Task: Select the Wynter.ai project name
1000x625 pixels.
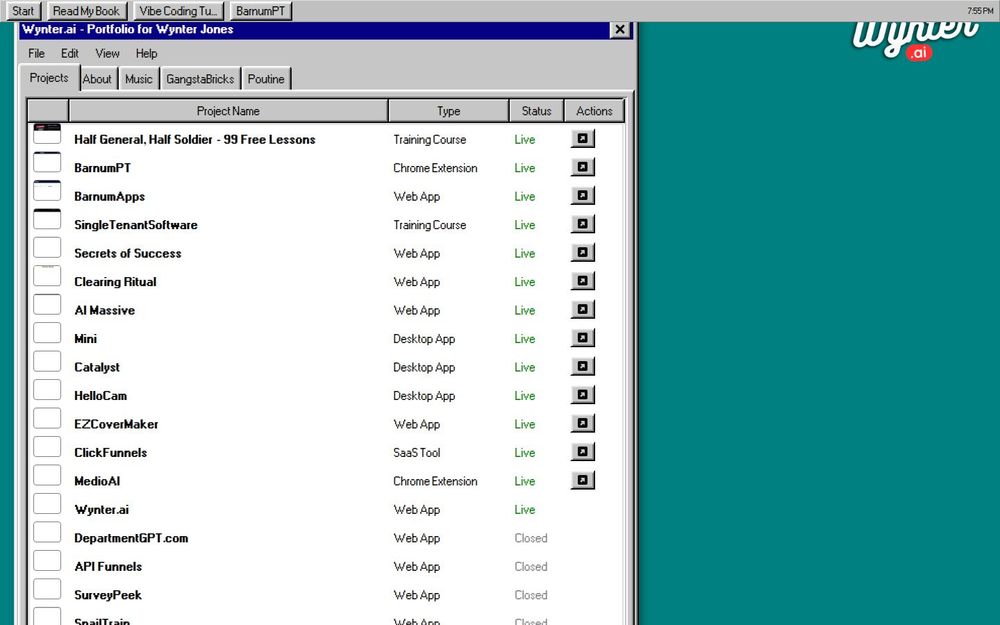Action: 101,510
